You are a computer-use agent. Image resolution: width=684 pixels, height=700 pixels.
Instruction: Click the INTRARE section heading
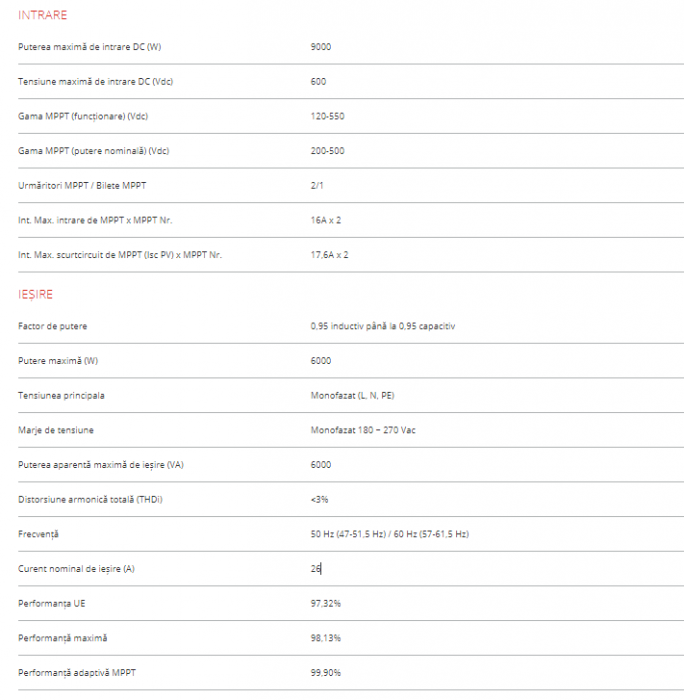(43, 15)
